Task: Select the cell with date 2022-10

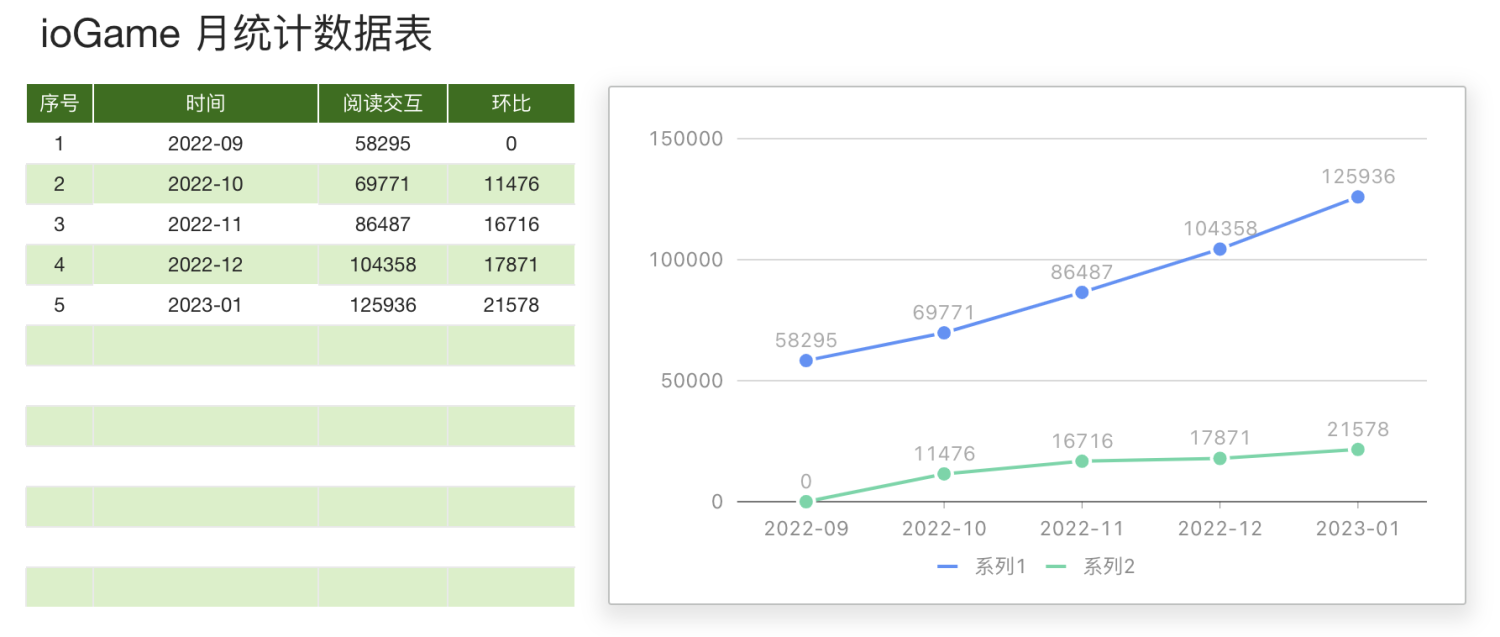Action: pos(206,184)
